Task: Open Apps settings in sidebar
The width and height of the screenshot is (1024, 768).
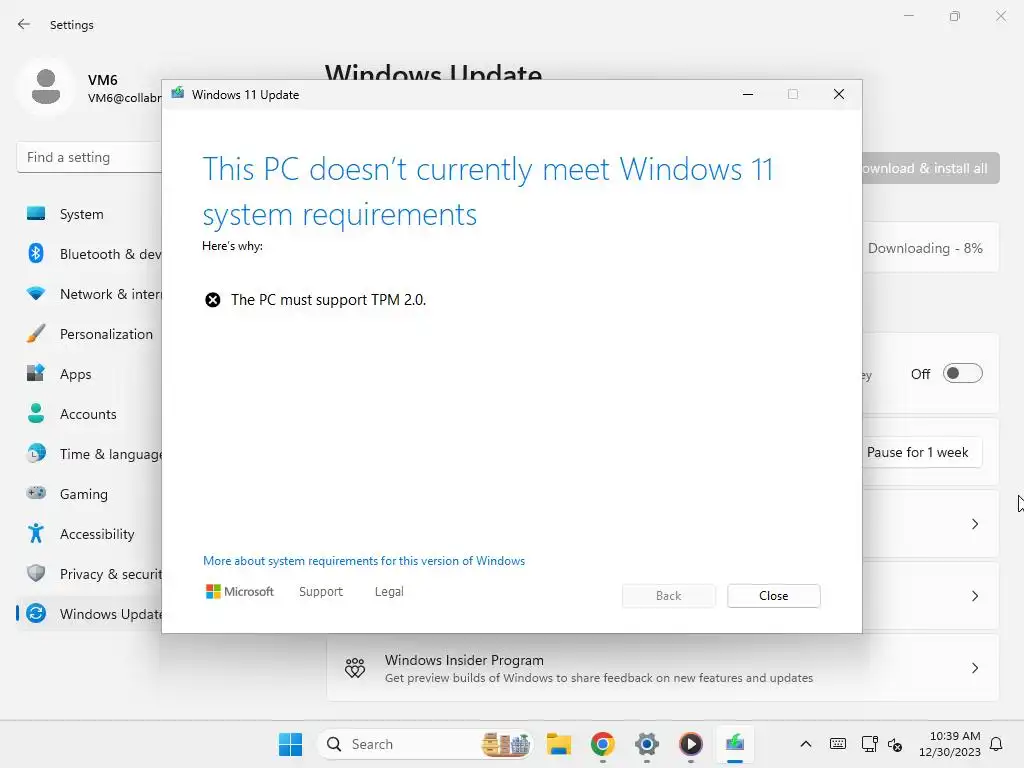Action: click(91, 374)
